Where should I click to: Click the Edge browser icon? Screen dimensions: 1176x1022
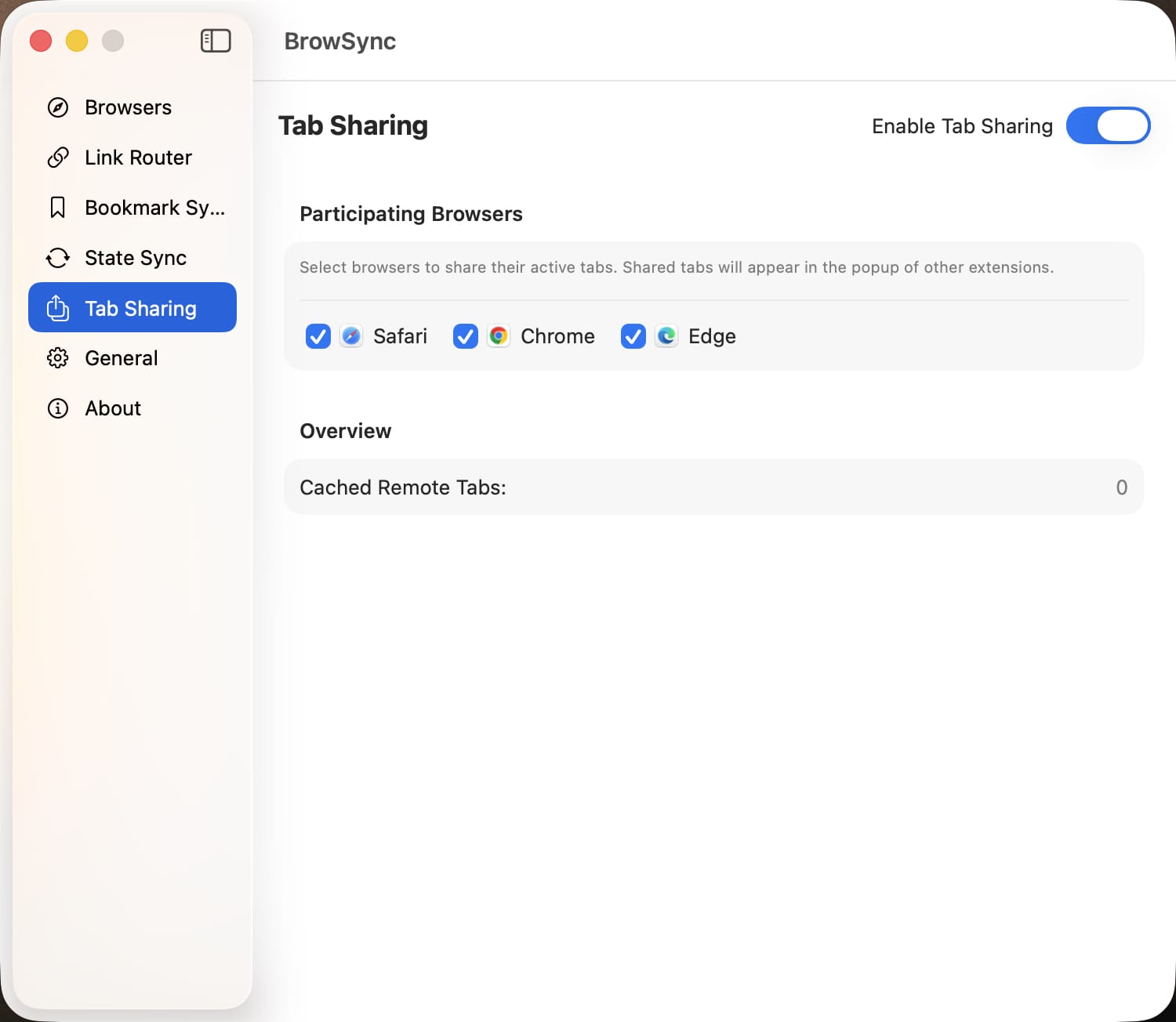click(x=666, y=336)
